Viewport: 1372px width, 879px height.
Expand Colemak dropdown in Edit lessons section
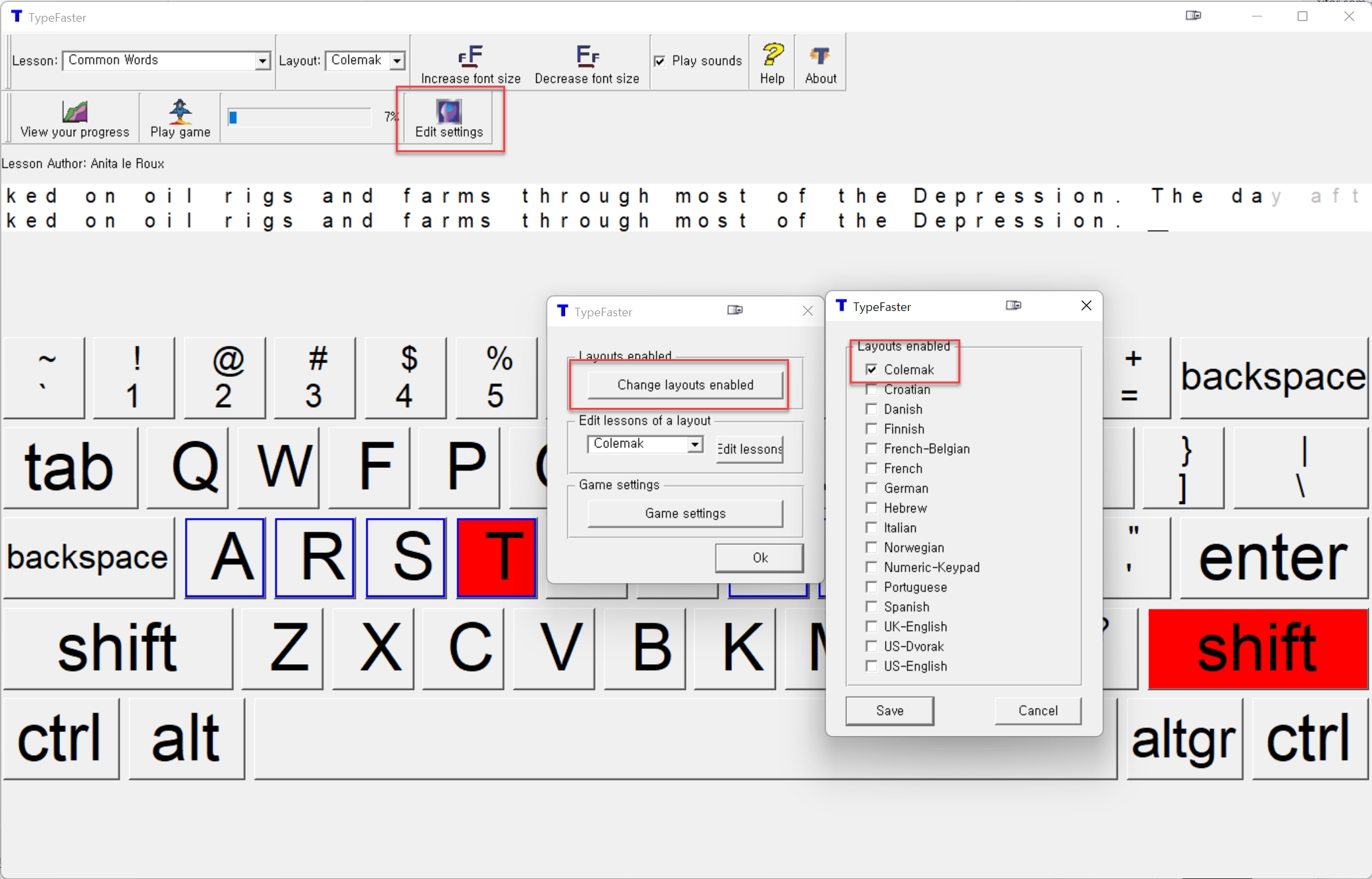pos(695,445)
